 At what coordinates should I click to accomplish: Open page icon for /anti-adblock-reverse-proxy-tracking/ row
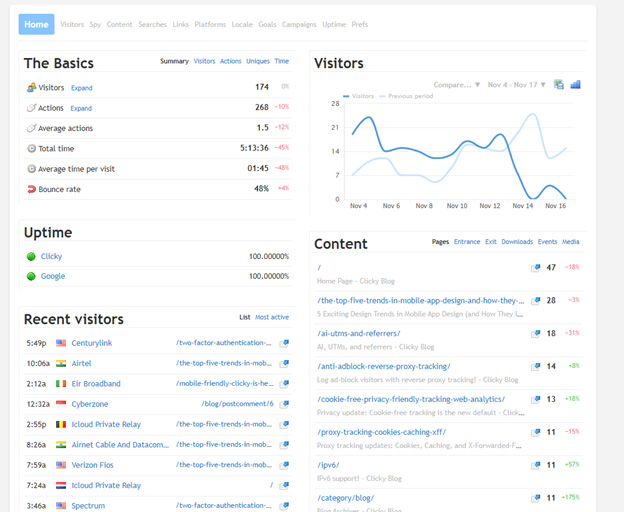point(536,366)
